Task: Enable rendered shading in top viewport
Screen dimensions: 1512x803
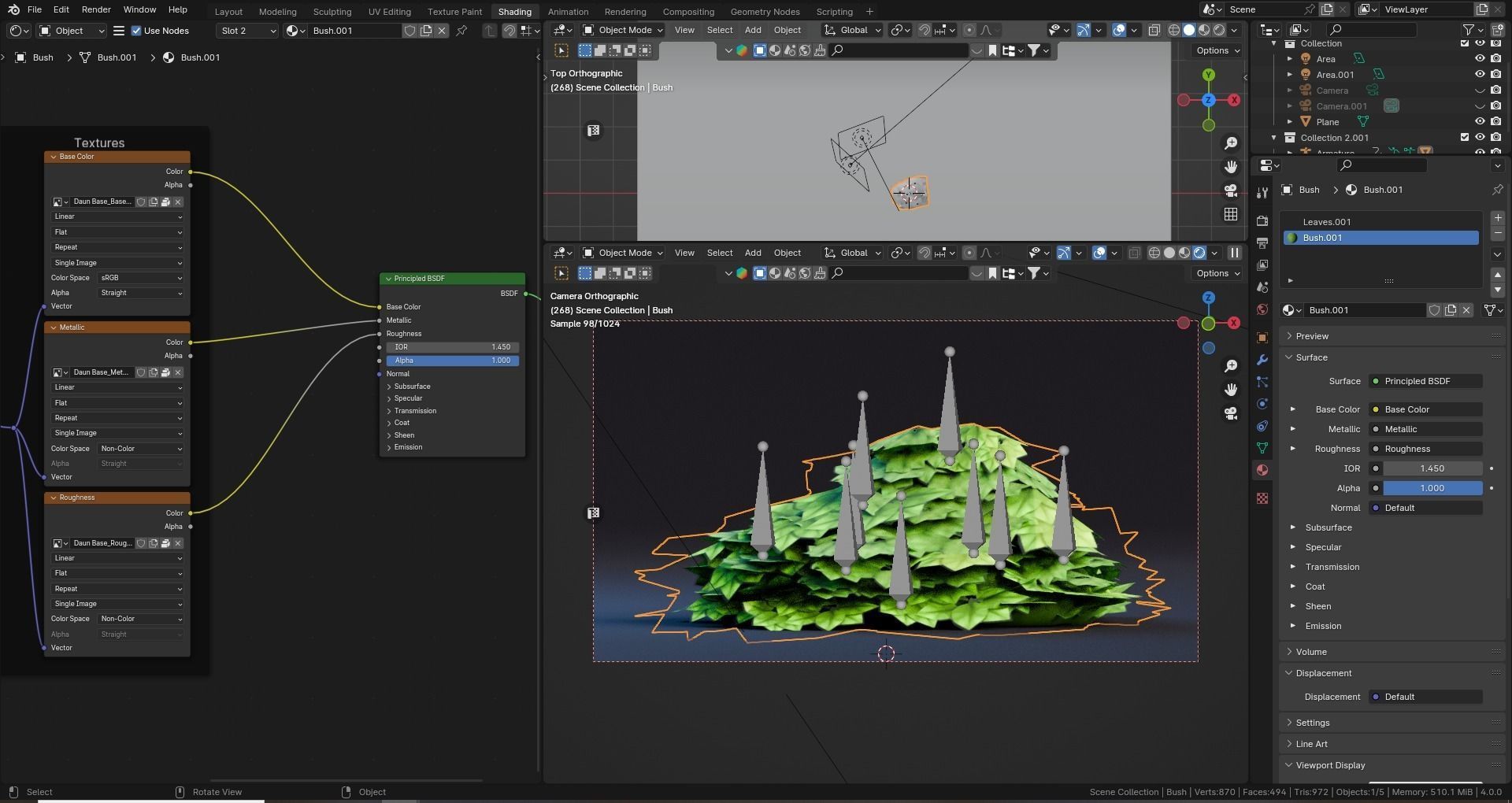Action: pos(1219,30)
